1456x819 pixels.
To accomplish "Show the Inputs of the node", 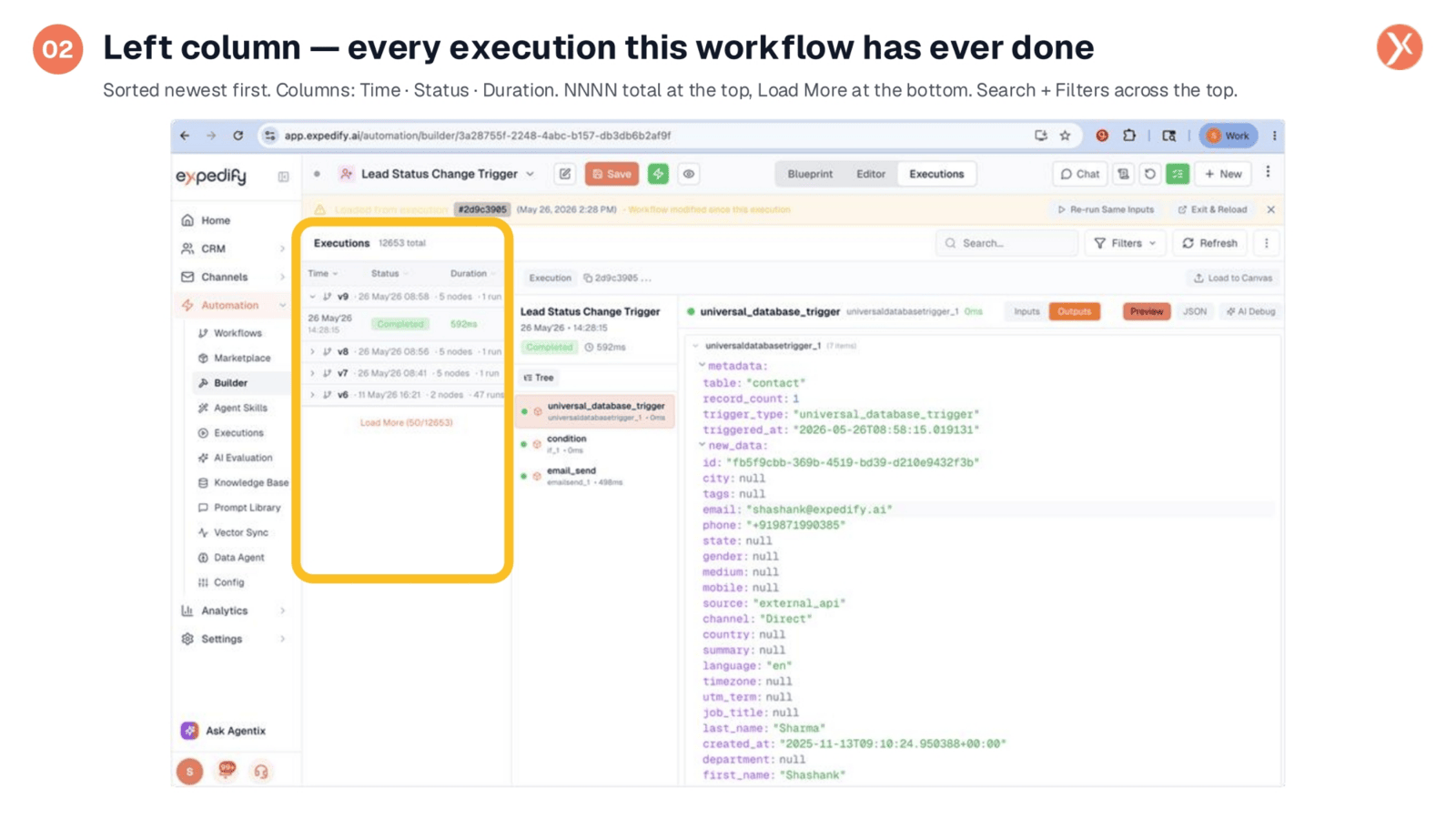I will [x=1026, y=311].
